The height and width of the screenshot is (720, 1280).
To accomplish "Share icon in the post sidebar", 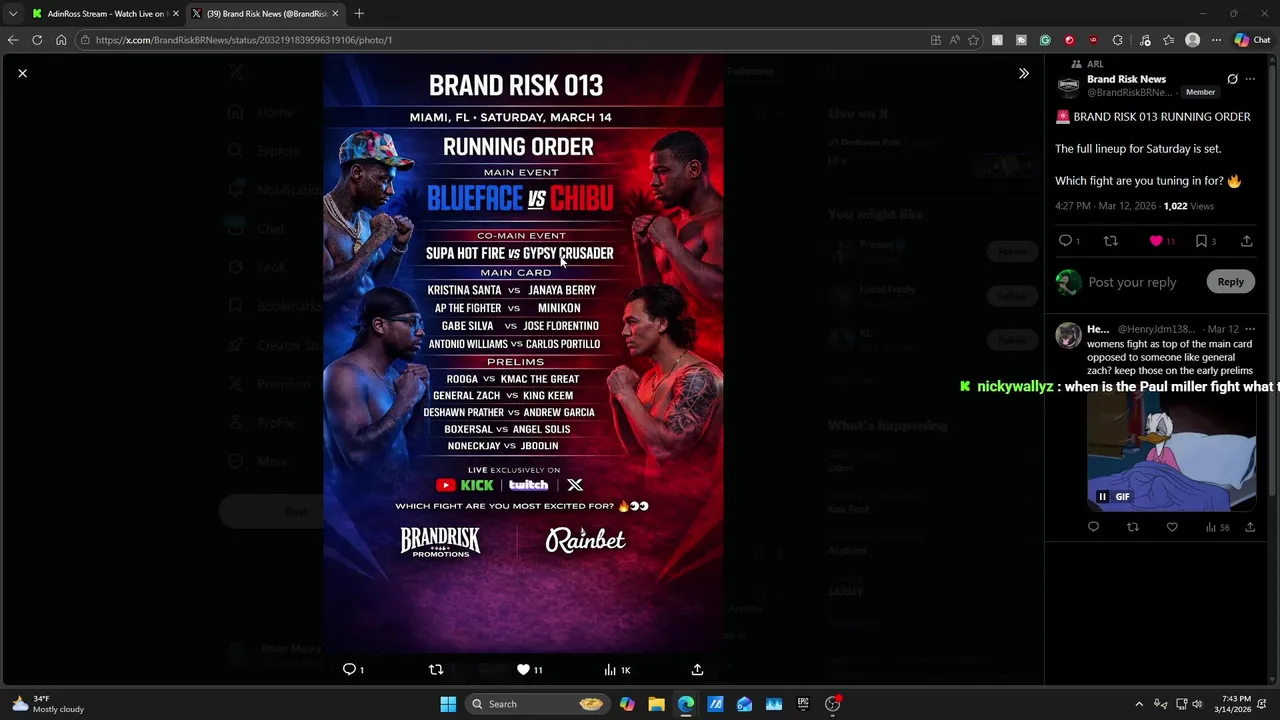I will (x=1246, y=241).
